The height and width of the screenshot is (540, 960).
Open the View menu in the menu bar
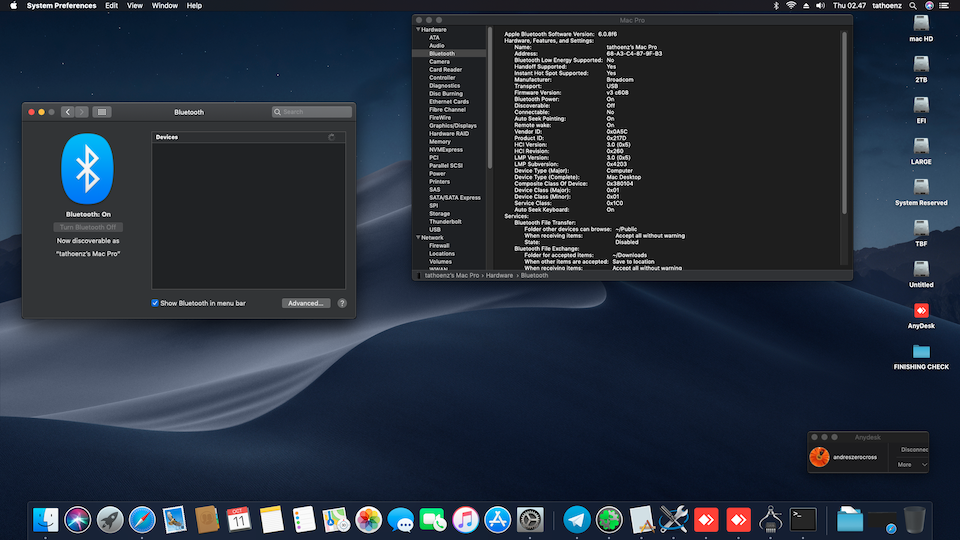[x=134, y=6]
